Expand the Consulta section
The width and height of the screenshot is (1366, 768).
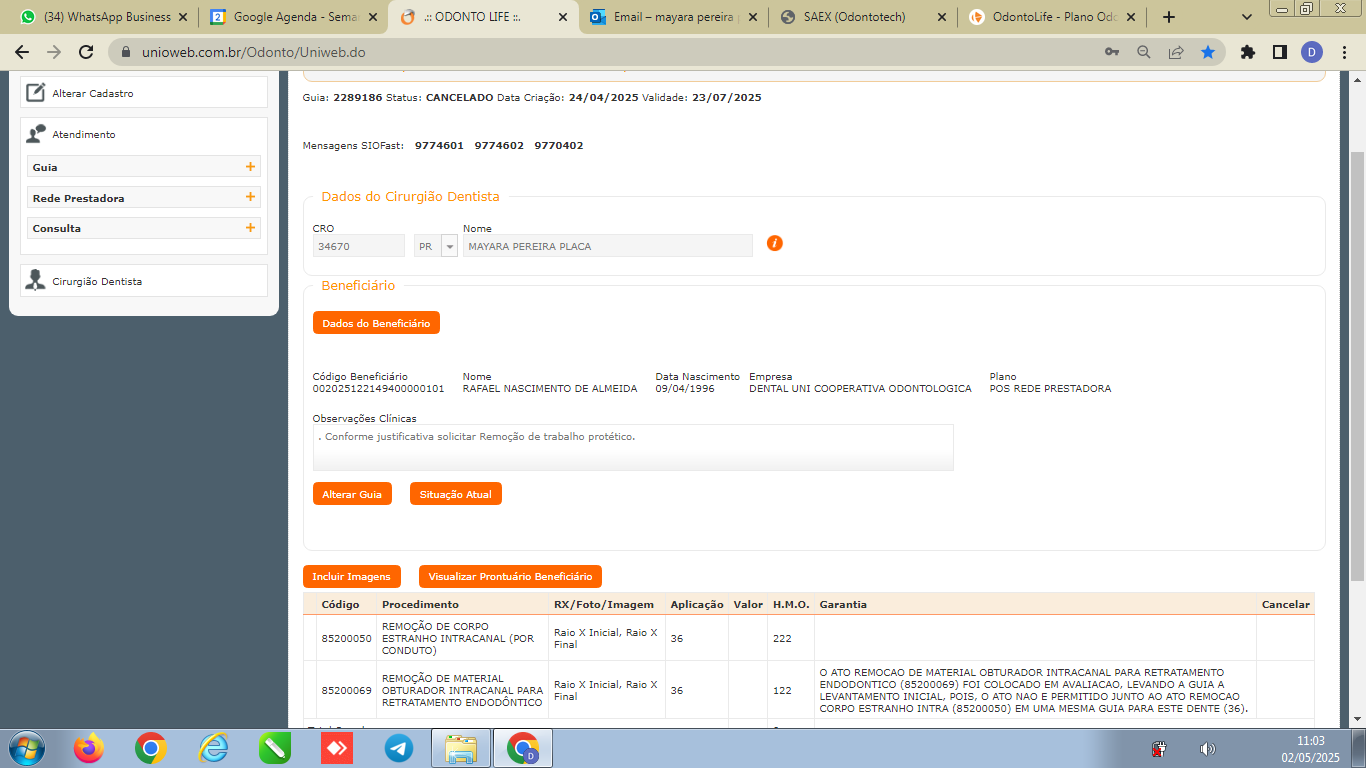point(250,228)
